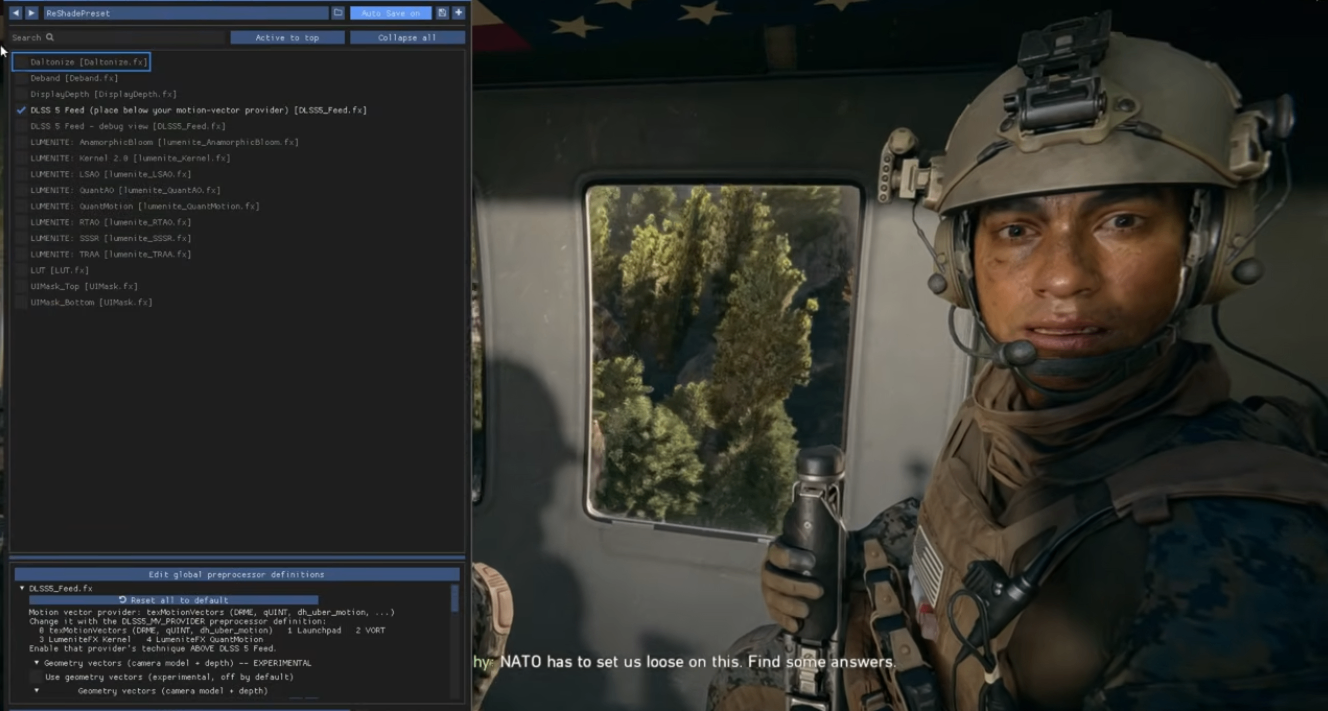Enable LUMENITE: QuantAO checkbox
Viewport: 1328px width, 711px height.
point(21,190)
